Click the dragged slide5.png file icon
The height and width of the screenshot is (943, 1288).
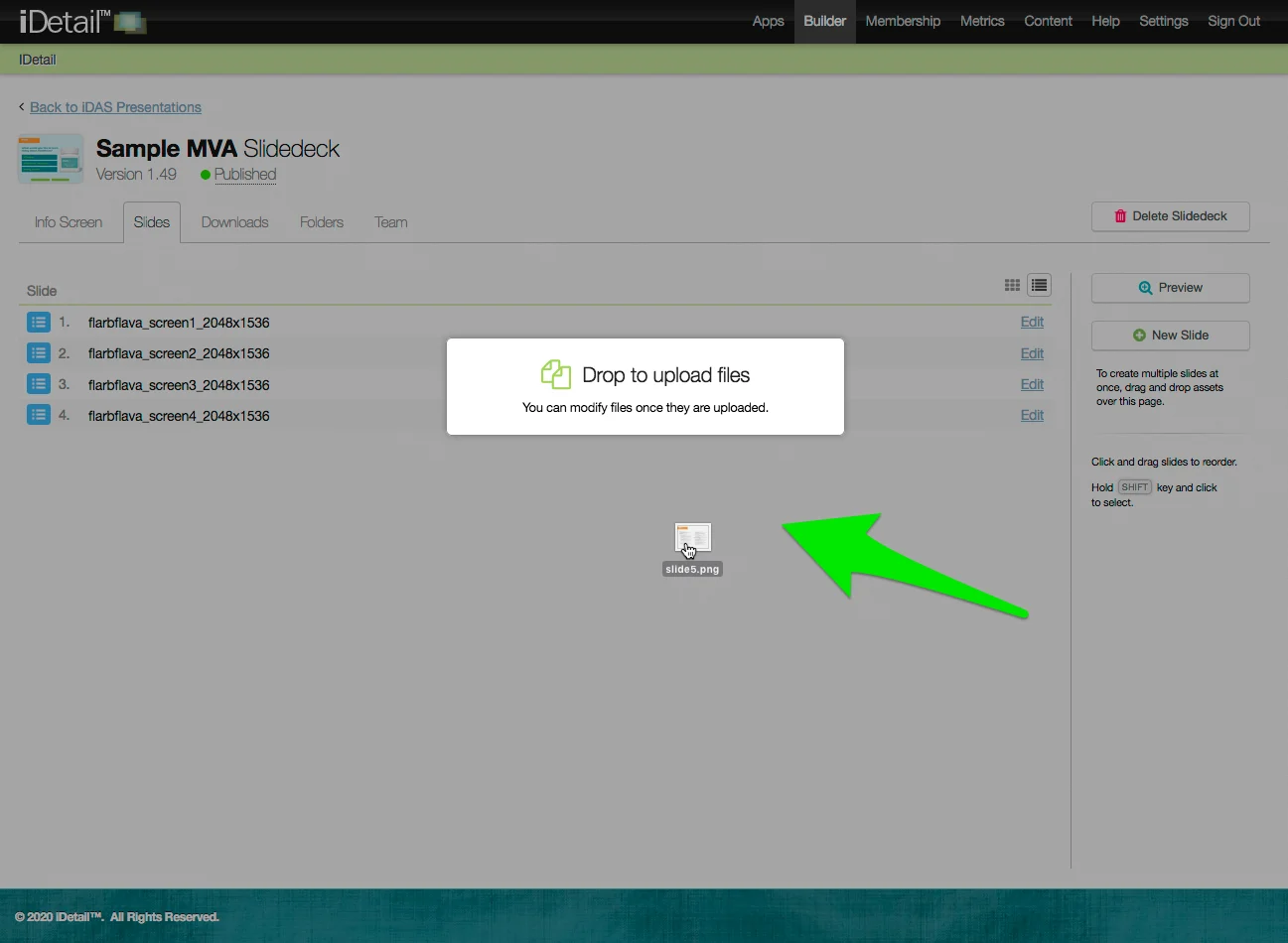pos(692,539)
